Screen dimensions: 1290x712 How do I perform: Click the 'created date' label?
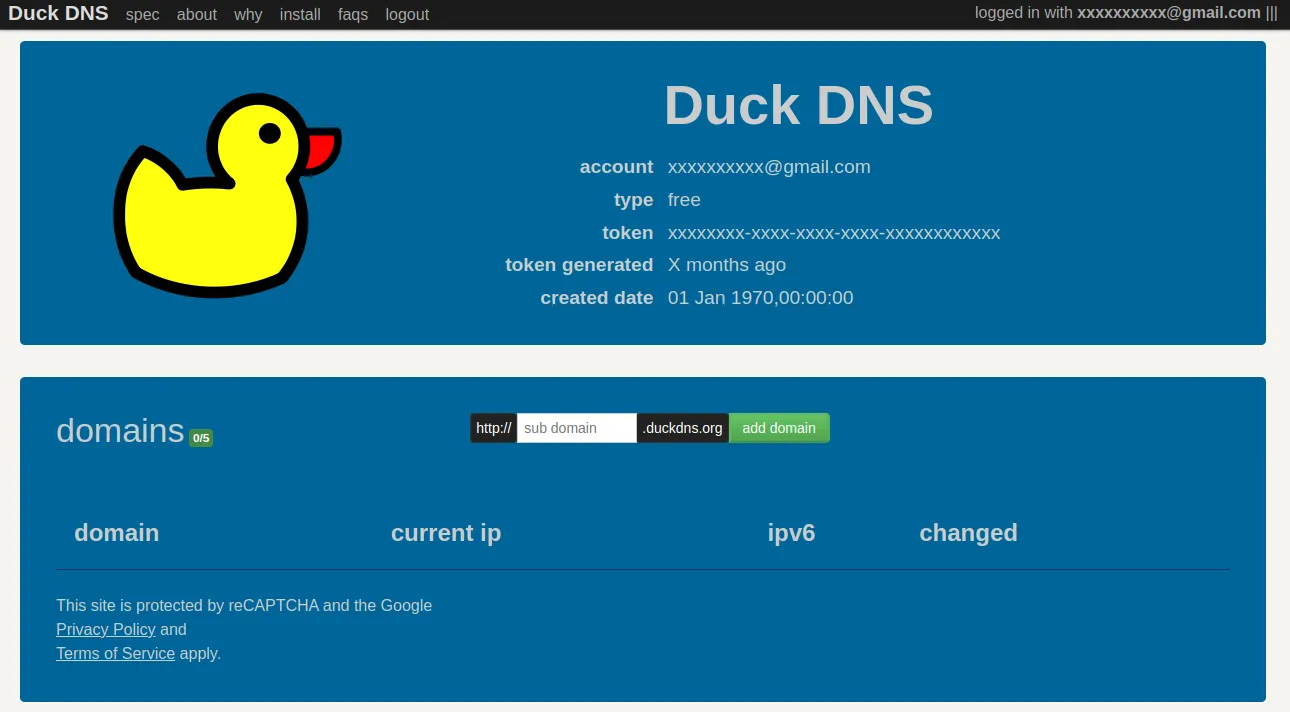click(x=597, y=298)
